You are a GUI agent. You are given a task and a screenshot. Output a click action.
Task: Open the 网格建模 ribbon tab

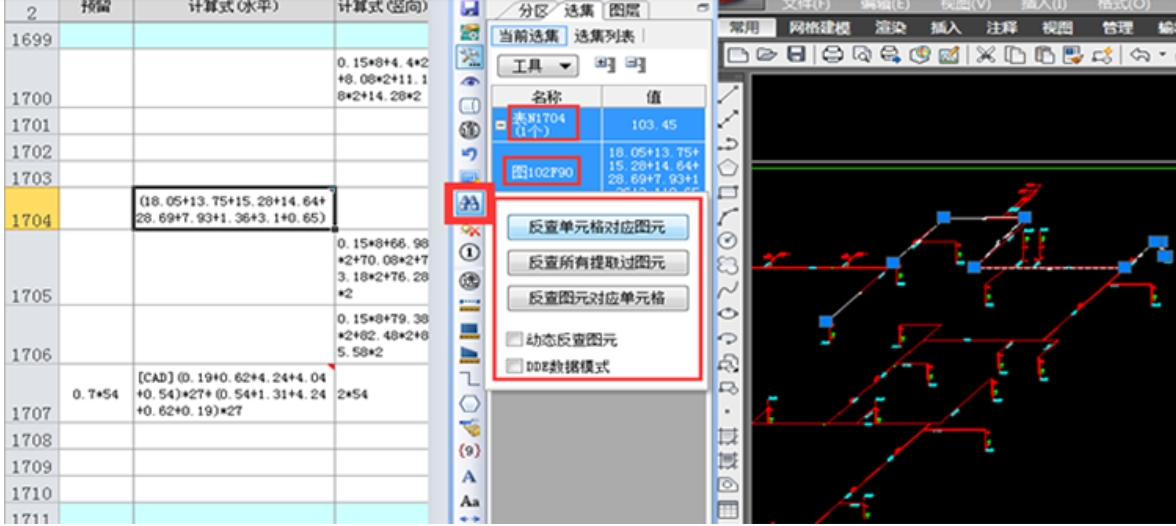point(819,28)
